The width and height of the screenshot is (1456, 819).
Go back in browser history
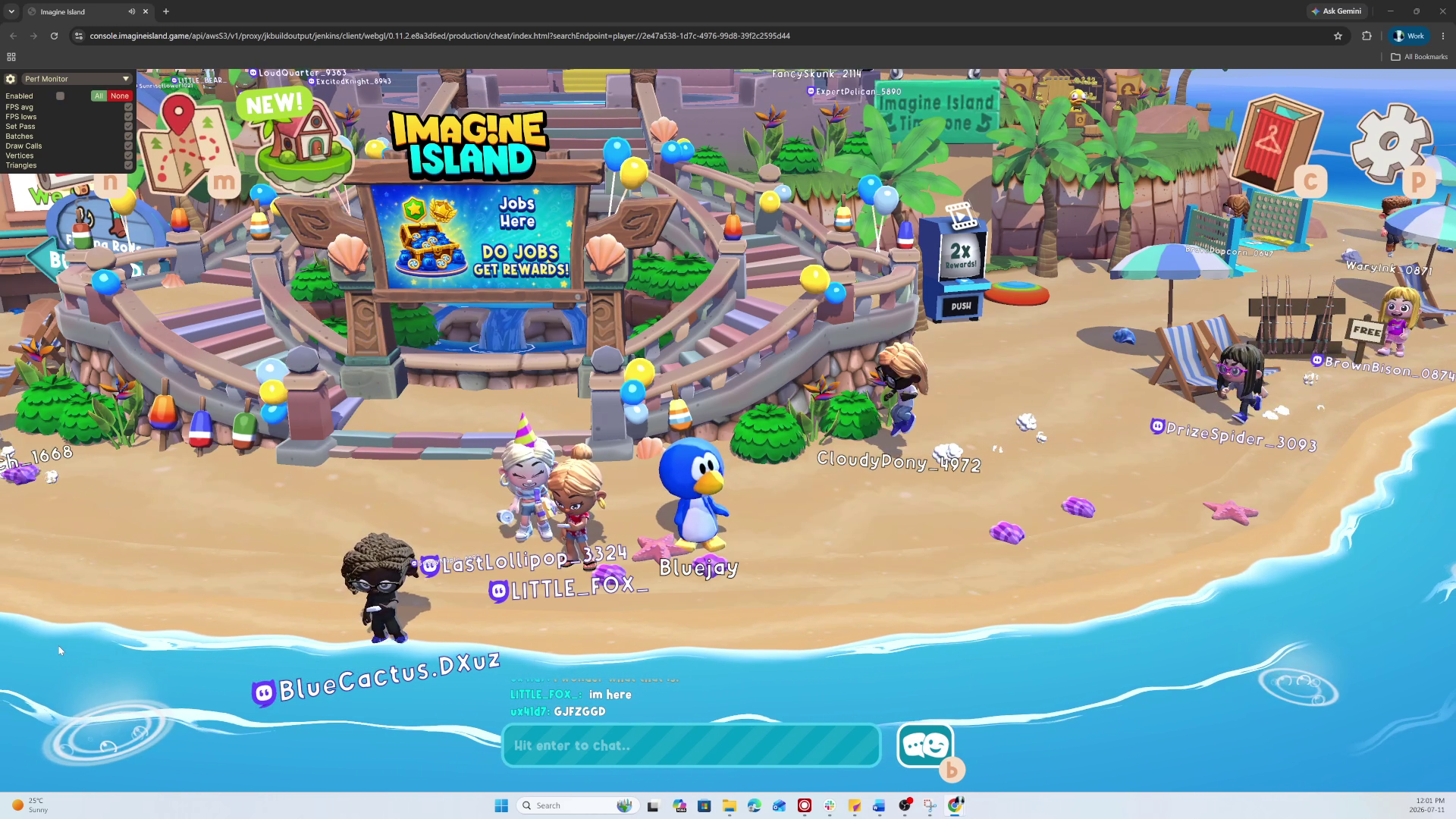pyautogui.click(x=13, y=36)
